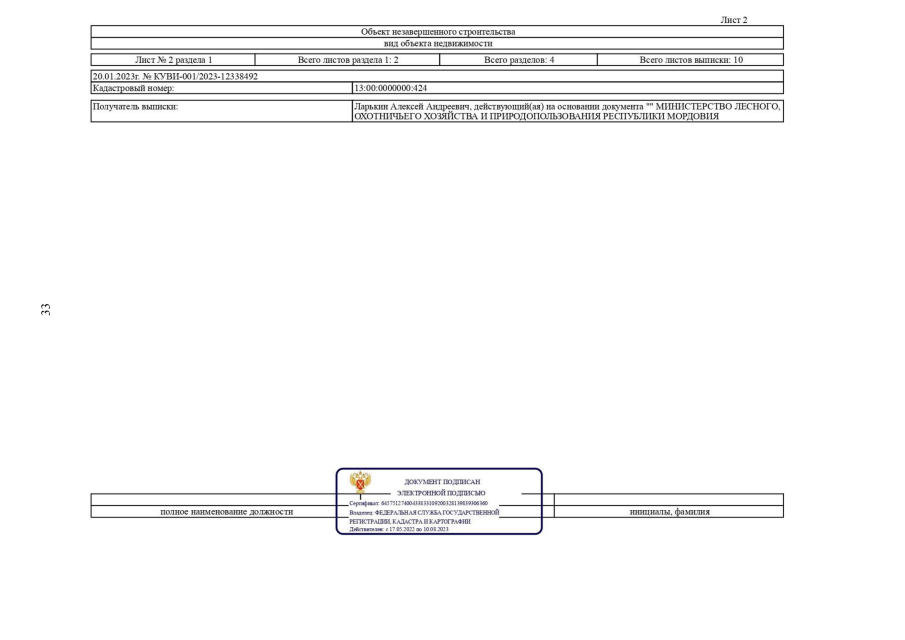Click the 'Всего листов раздела 1: 2' cell
905x640 pixels.
tap(347, 60)
